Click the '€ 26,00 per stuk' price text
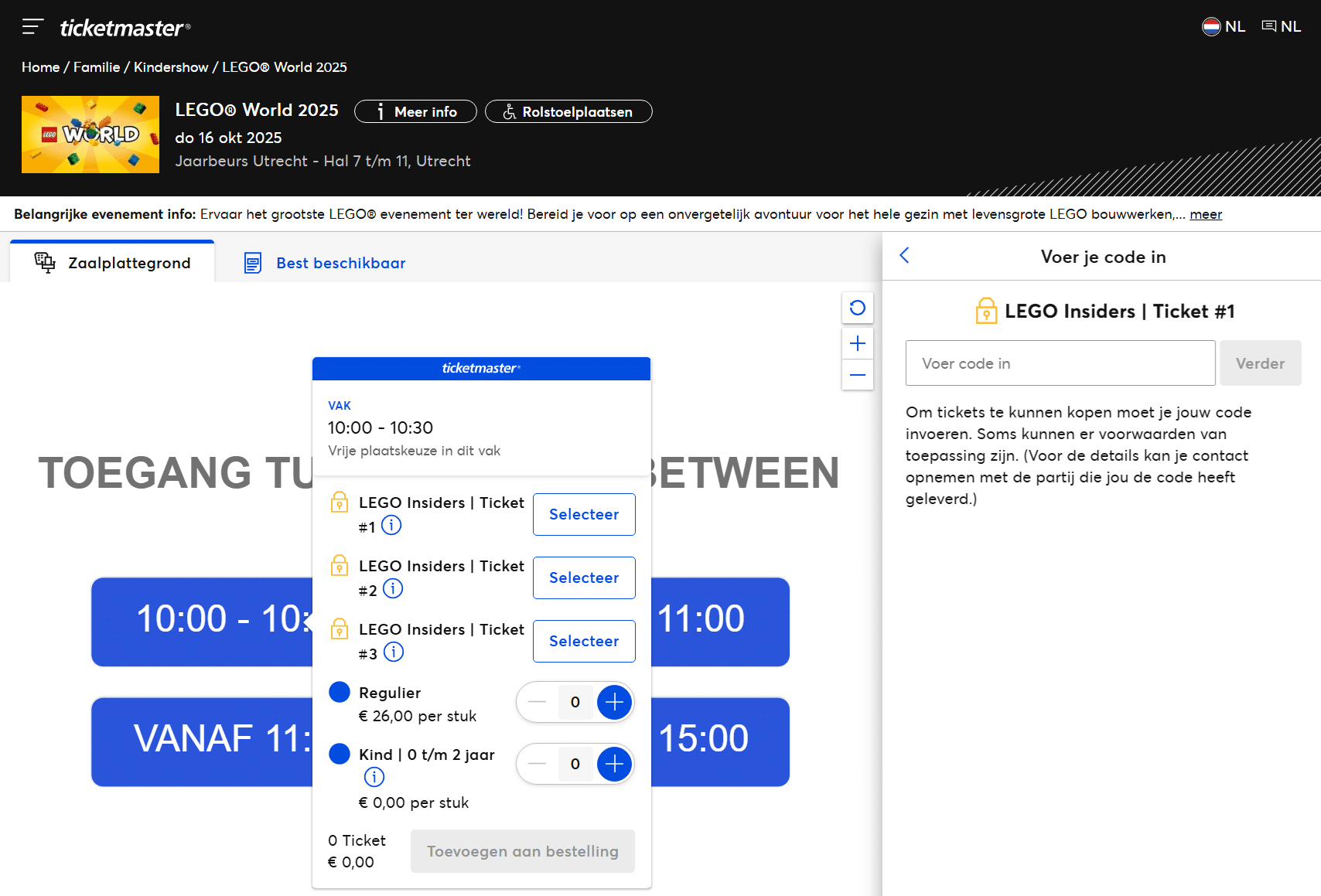The image size is (1321, 896). pos(418,716)
